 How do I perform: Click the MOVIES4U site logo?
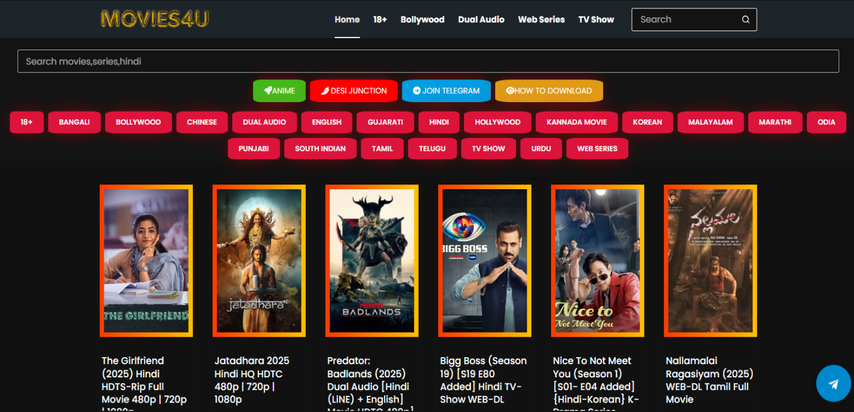[155, 19]
